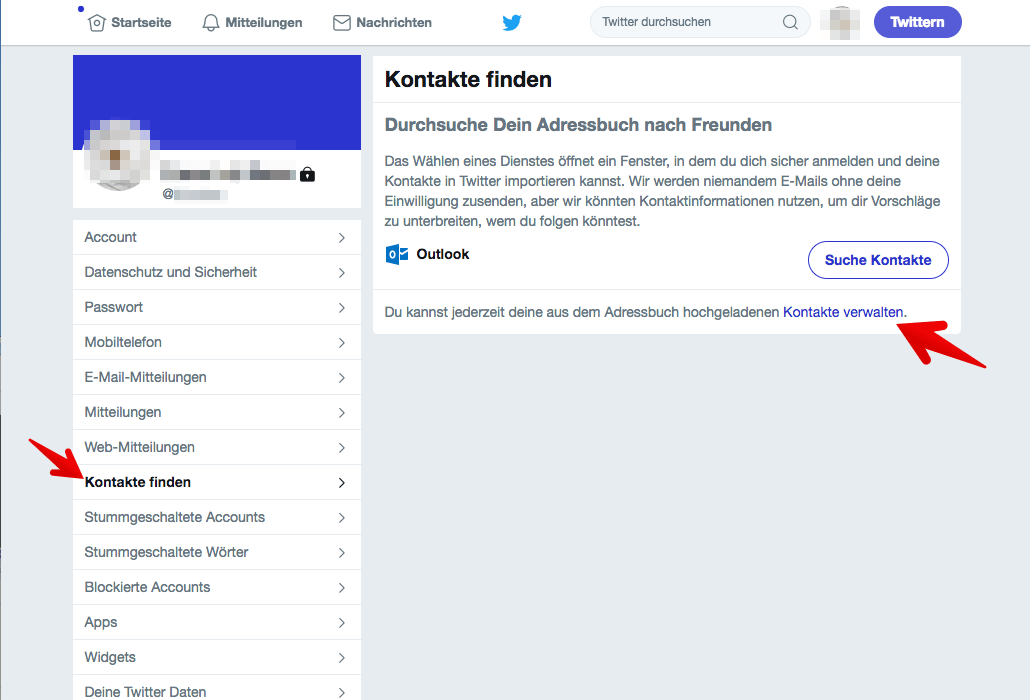The width and height of the screenshot is (1030, 700).
Task: Open E-Mail-Mitteilungen settings
Action: 217,378
